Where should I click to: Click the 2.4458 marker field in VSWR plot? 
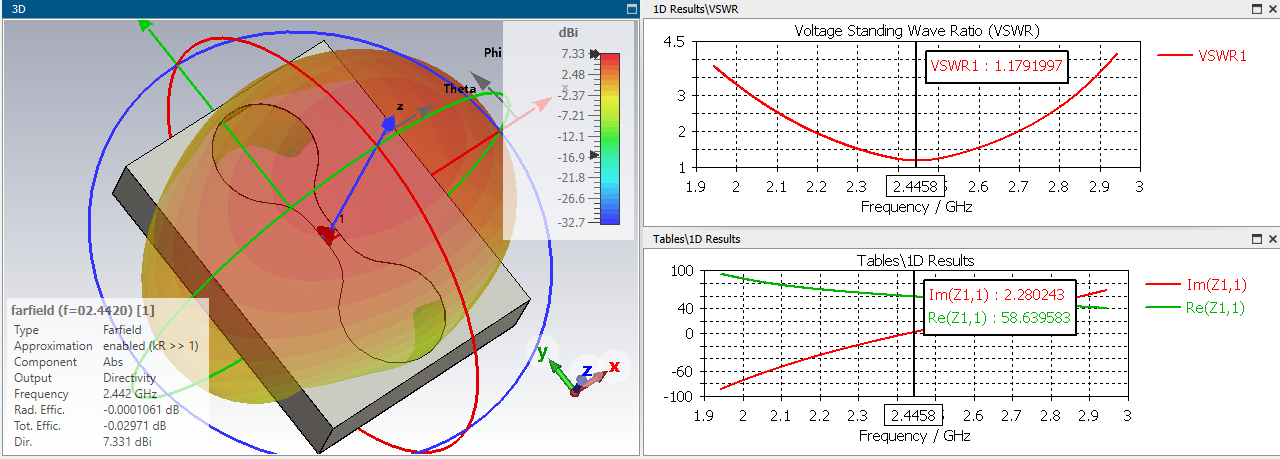[914, 187]
